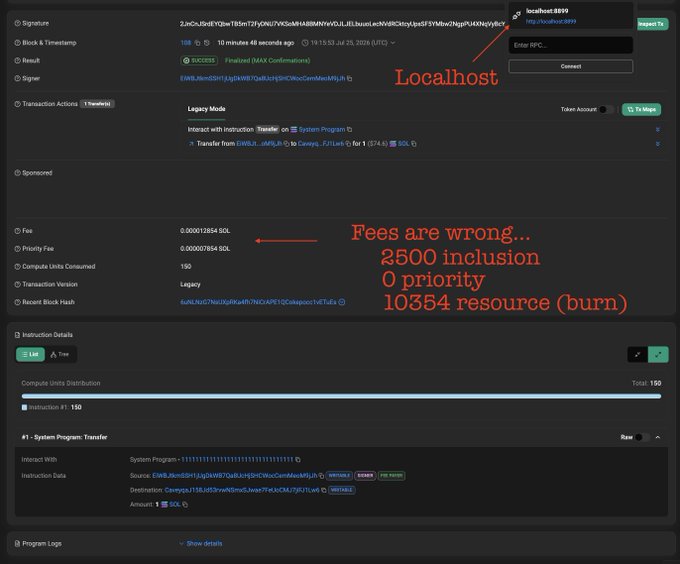Expand all instruction details with green button

(658, 355)
